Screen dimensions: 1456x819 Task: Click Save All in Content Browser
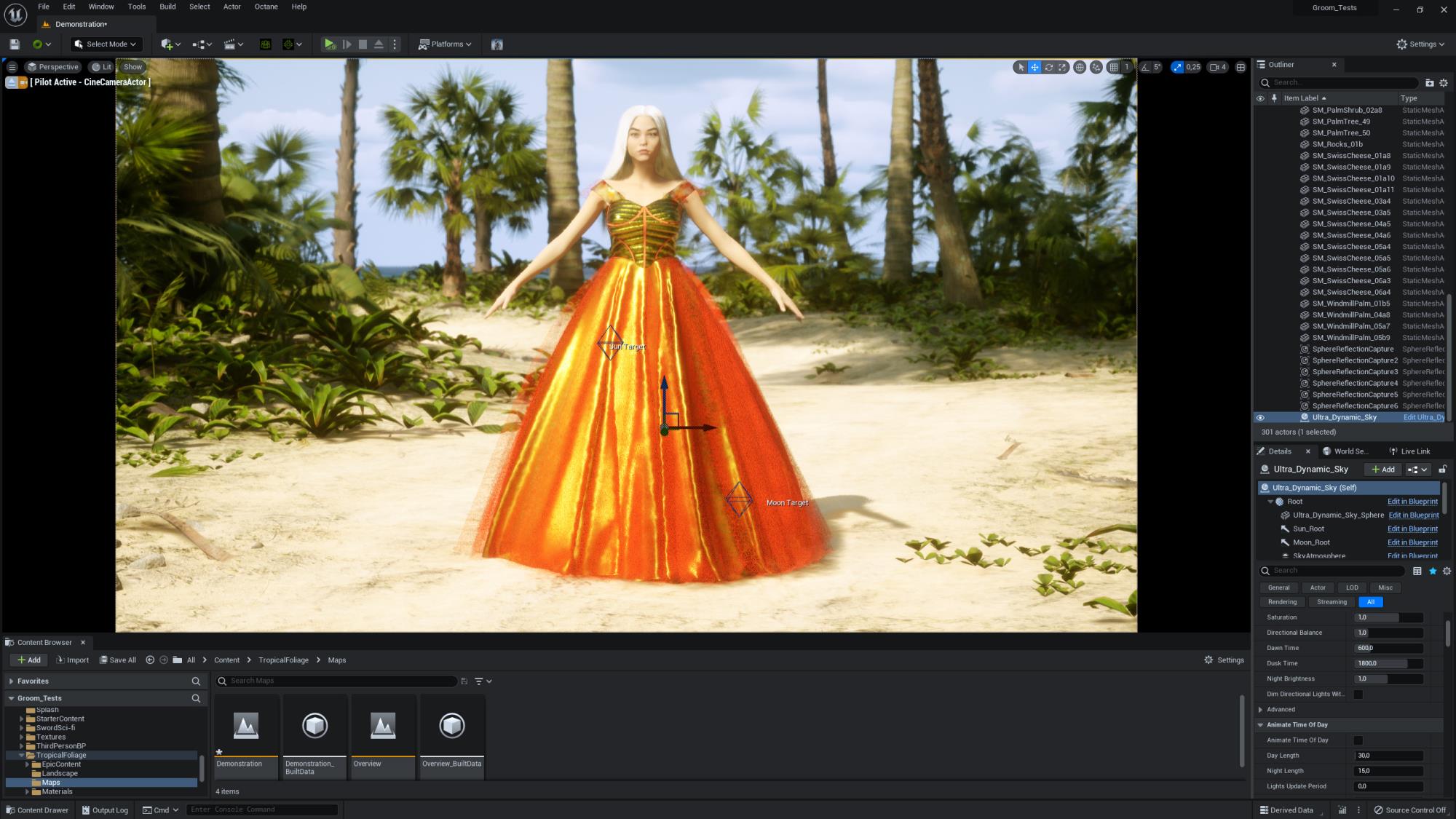pos(118,660)
